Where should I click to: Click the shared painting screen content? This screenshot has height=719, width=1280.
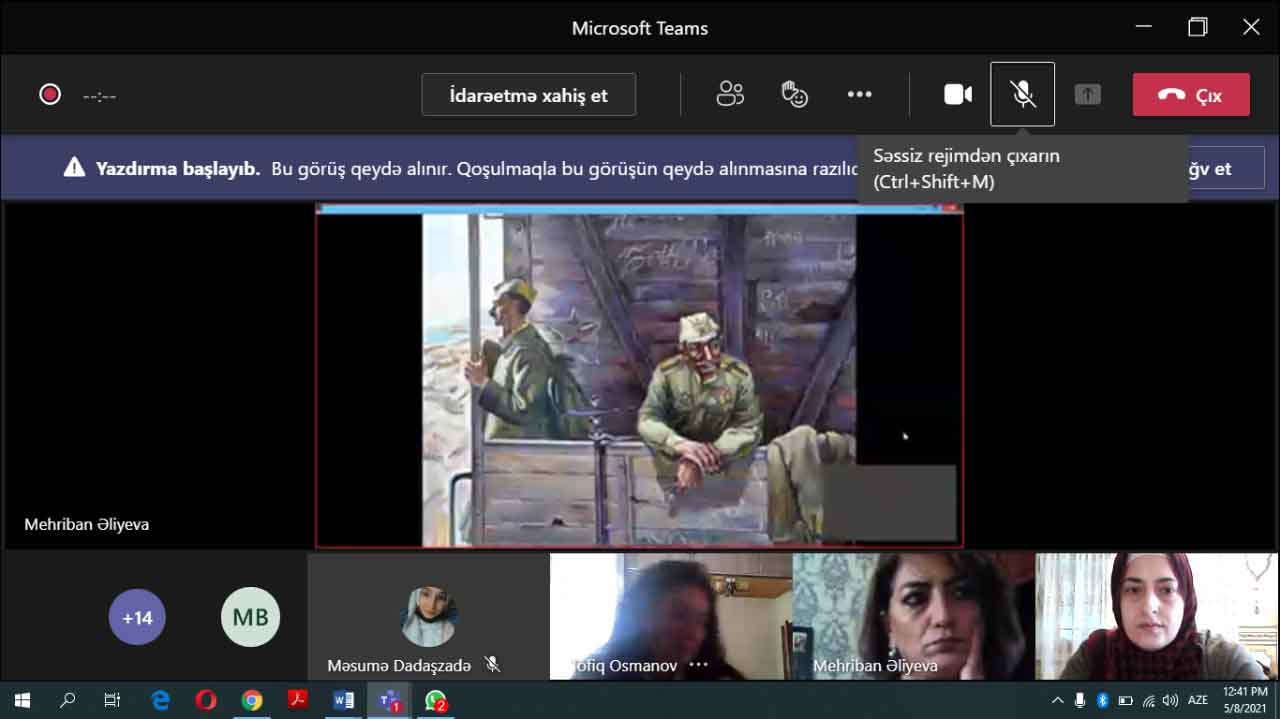pyautogui.click(x=639, y=376)
